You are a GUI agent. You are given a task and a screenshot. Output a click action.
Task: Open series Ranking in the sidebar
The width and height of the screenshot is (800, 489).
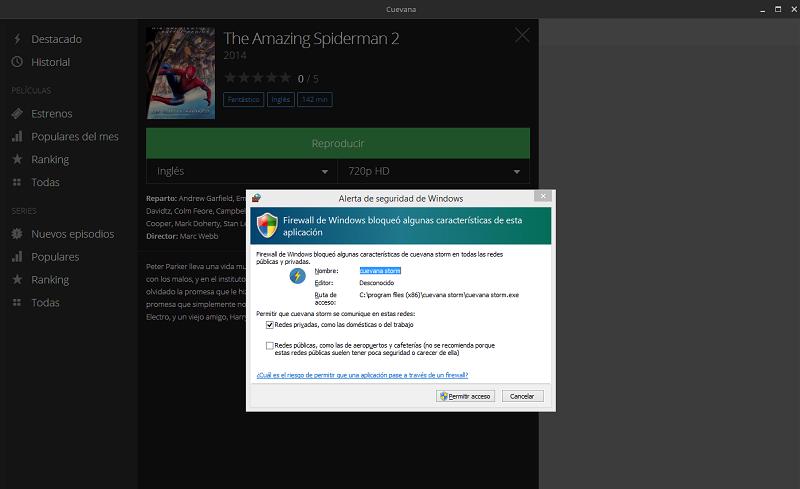[50, 280]
